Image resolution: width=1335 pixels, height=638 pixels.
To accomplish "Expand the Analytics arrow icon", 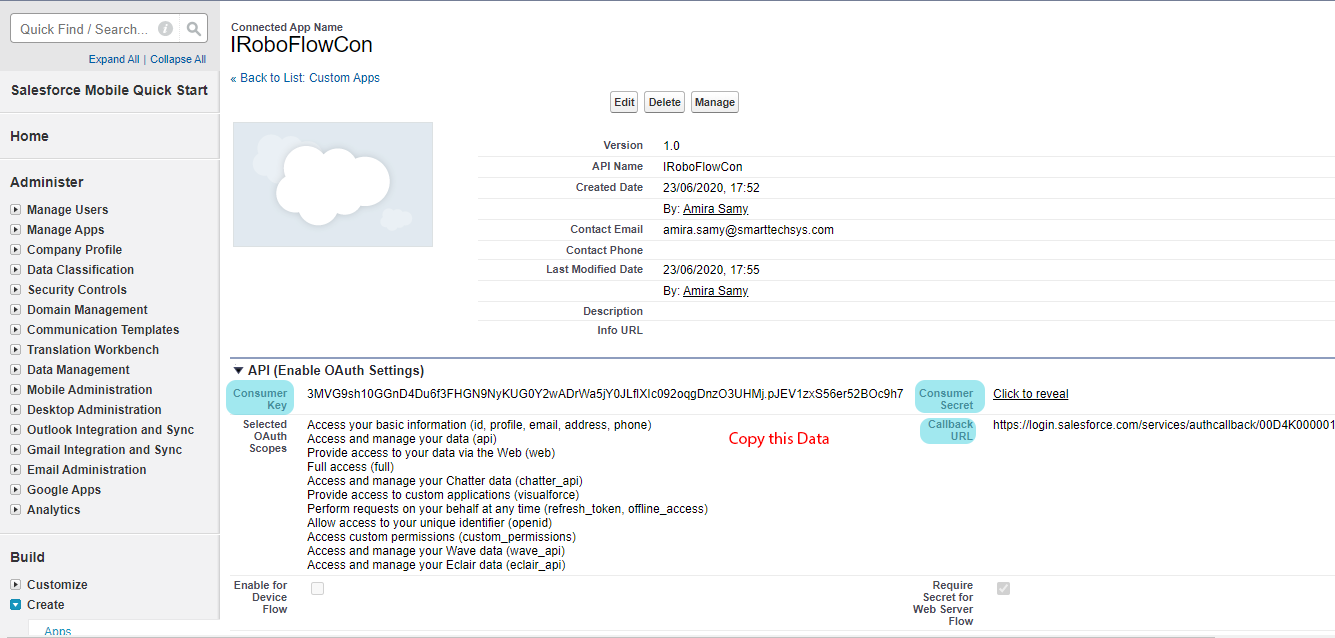I will coord(16,510).
